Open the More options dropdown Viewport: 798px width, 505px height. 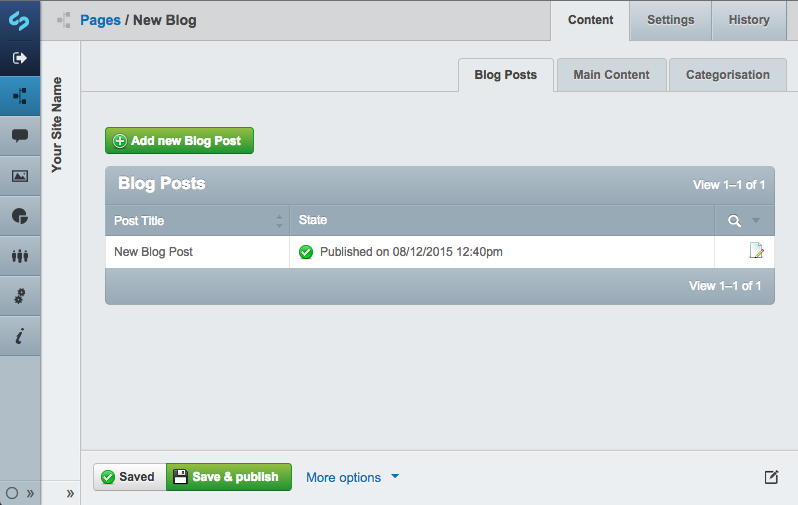coord(352,478)
